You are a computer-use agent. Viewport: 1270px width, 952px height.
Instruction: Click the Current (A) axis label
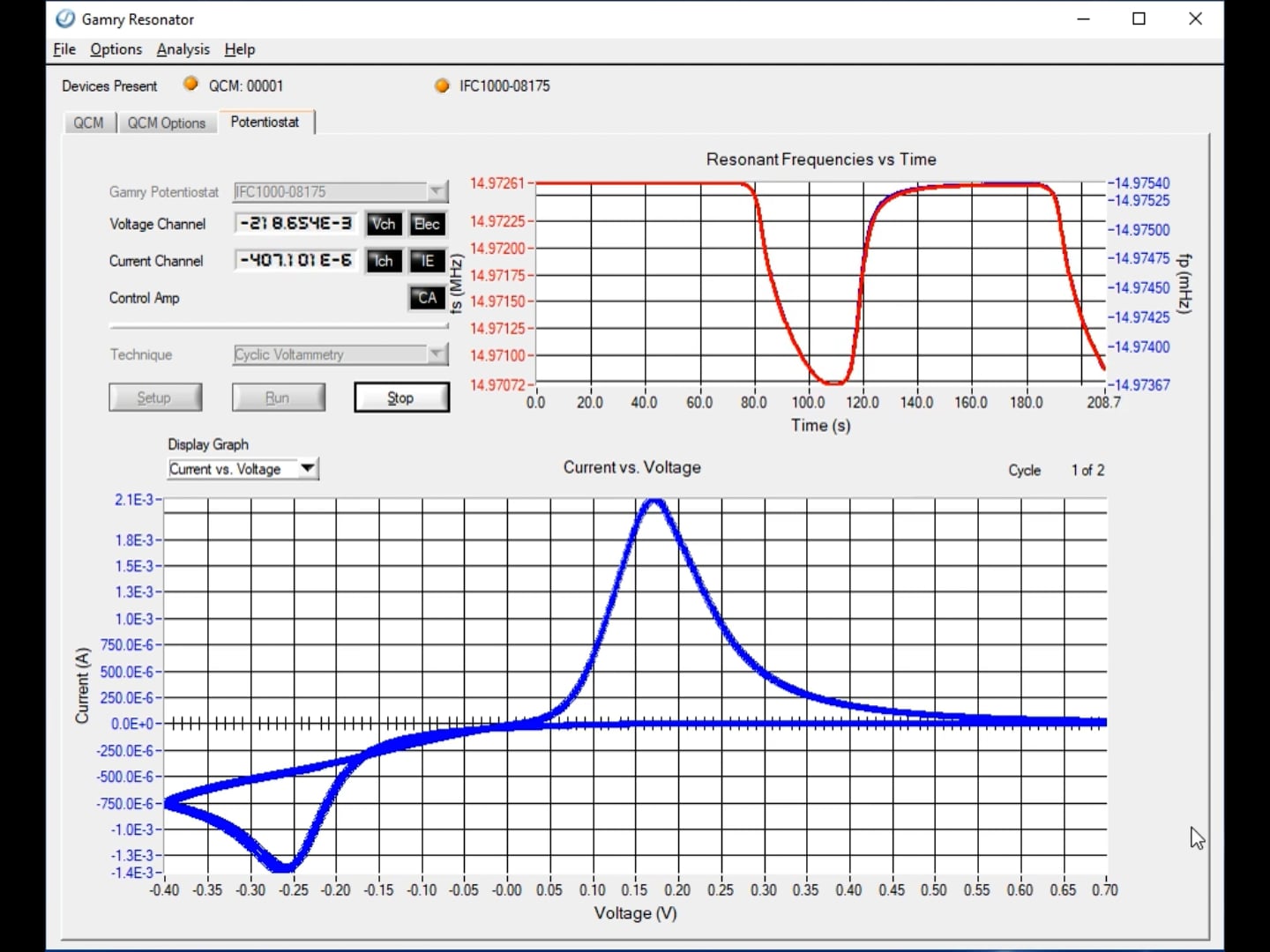point(82,686)
